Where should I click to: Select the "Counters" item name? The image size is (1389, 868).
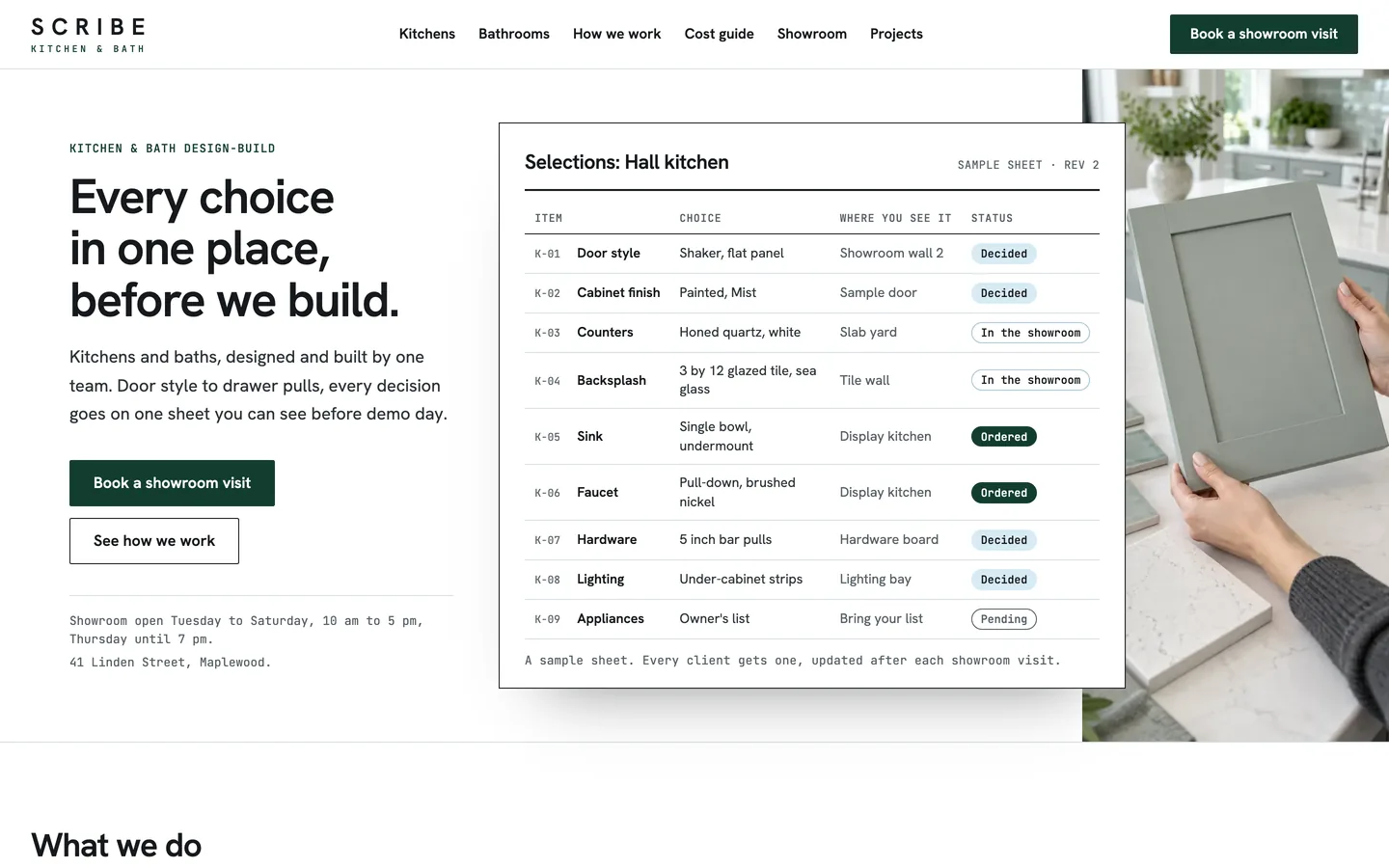[x=605, y=332]
